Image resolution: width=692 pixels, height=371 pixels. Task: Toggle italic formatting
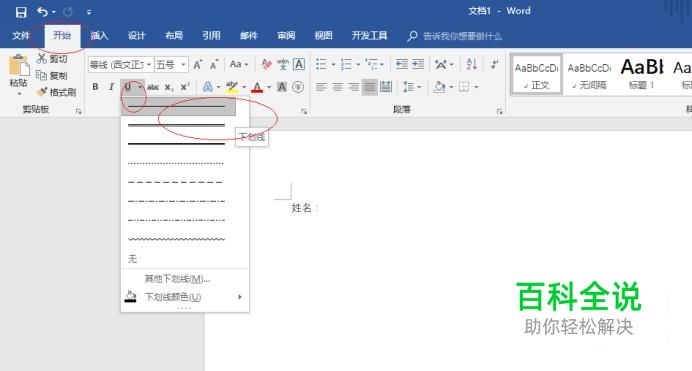pos(112,87)
